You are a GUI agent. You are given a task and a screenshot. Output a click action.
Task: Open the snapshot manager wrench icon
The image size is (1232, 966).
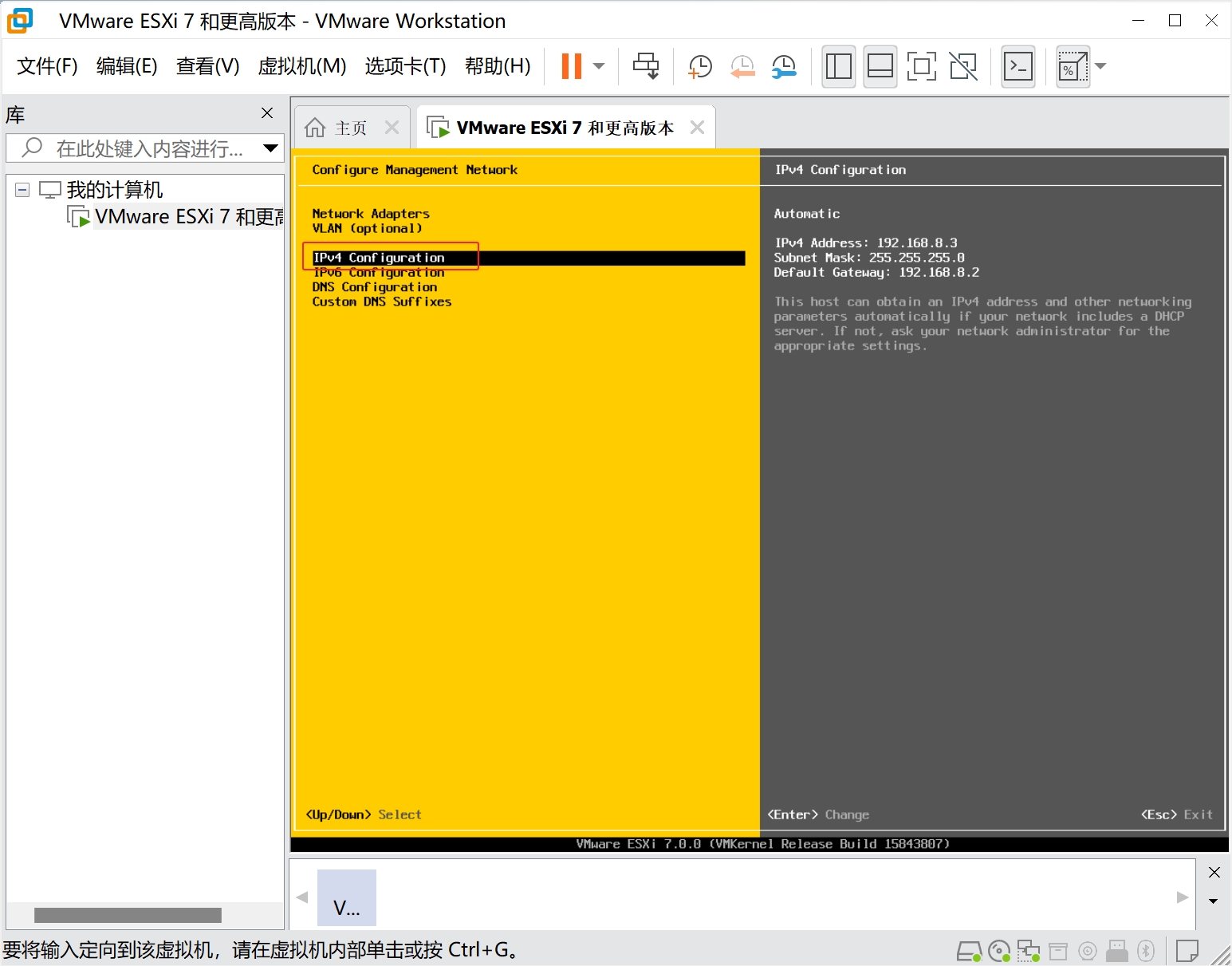click(x=784, y=66)
